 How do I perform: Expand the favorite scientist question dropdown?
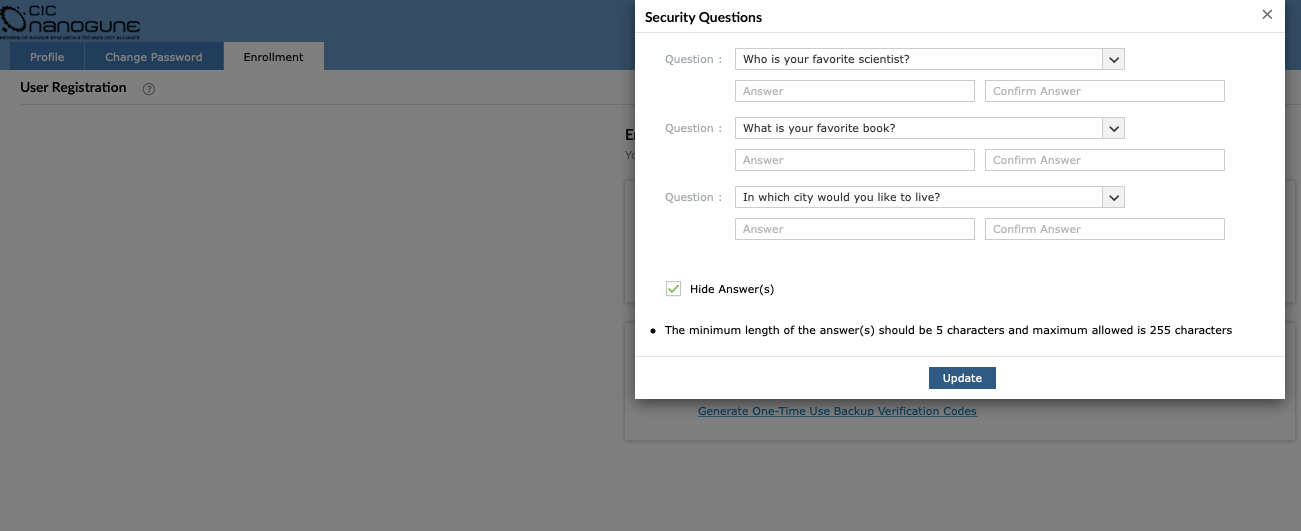tap(929, 59)
